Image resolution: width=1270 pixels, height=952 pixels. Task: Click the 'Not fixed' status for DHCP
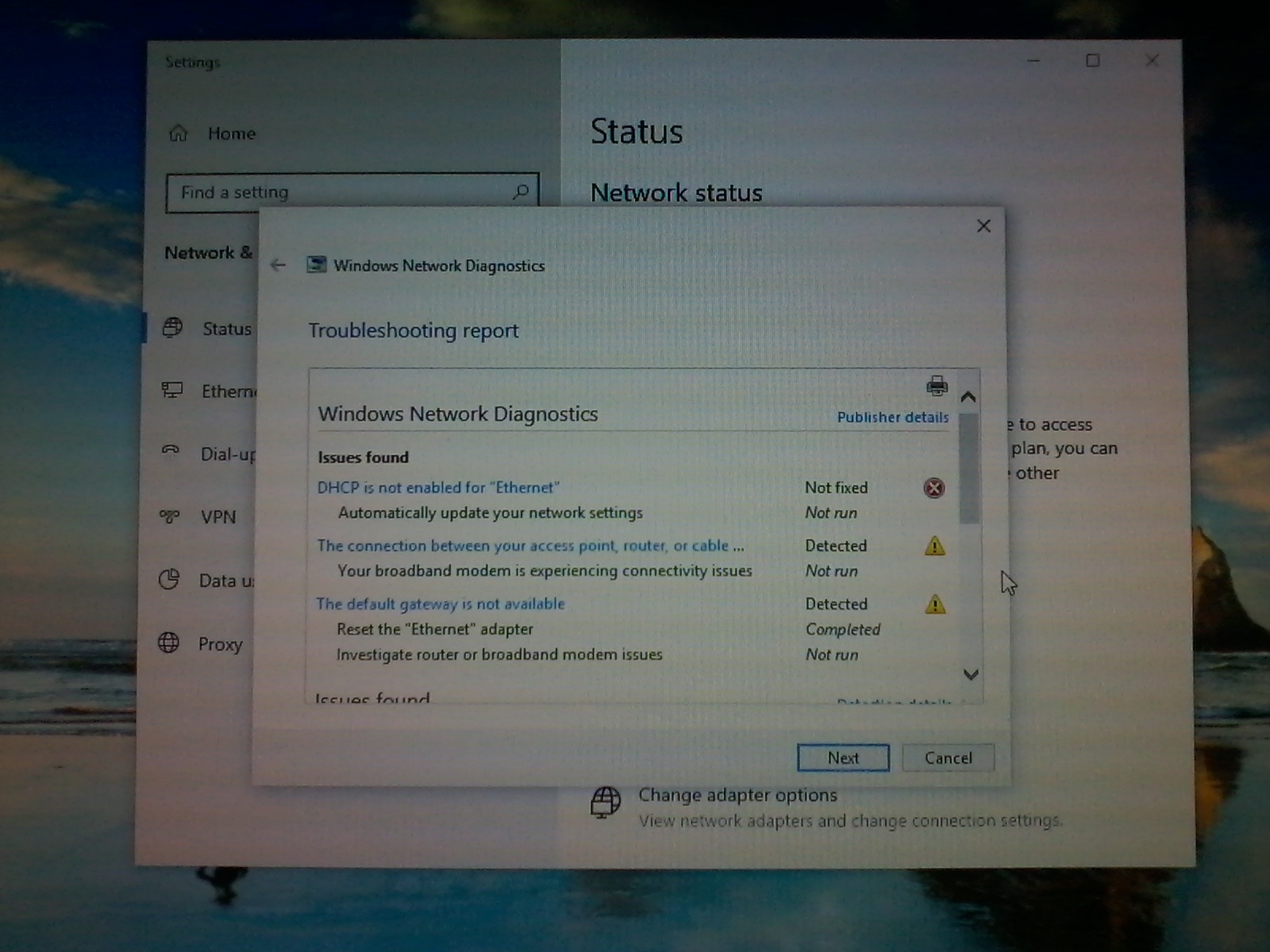pos(837,487)
